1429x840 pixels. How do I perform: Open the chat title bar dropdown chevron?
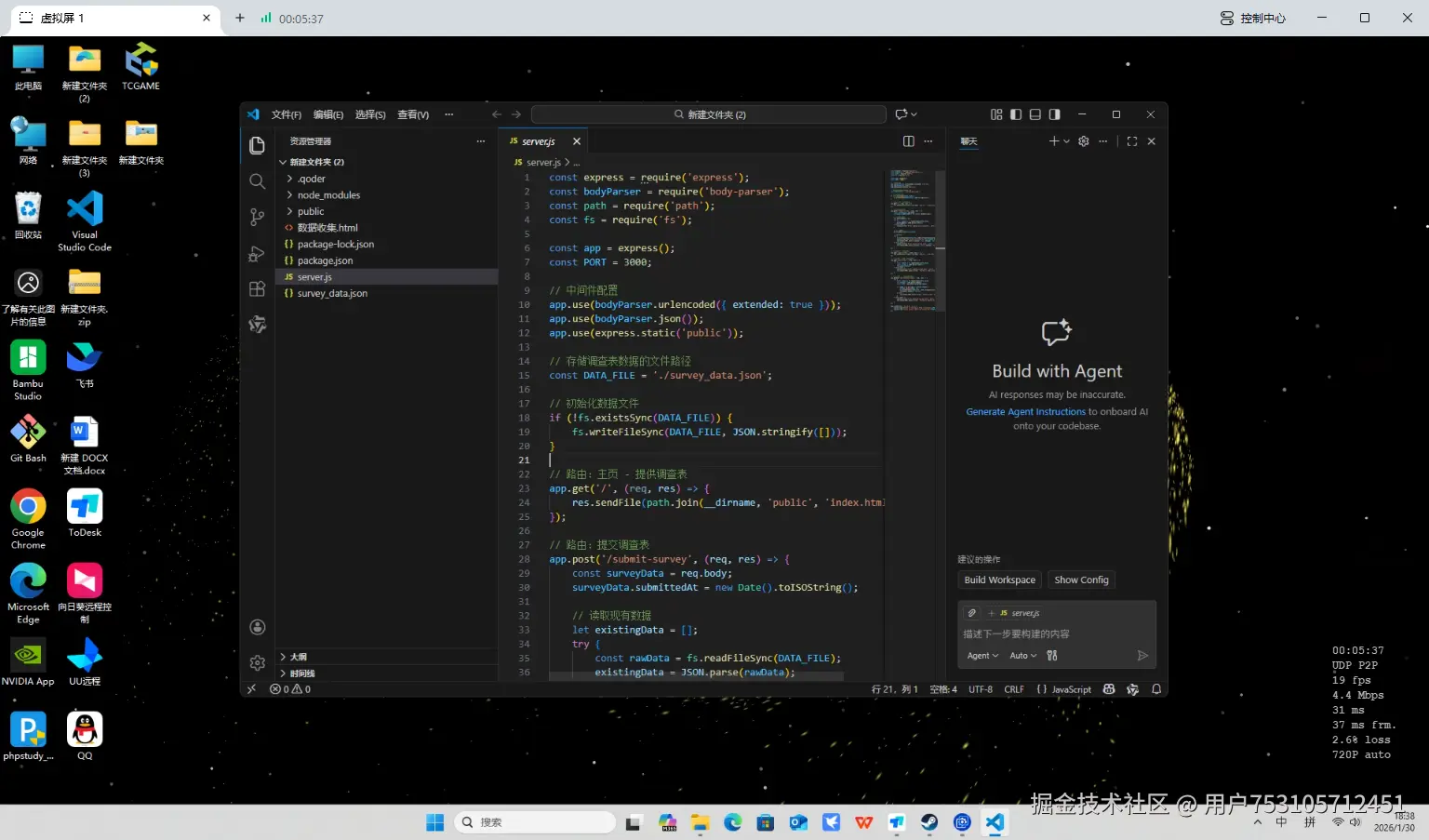click(914, 114)
